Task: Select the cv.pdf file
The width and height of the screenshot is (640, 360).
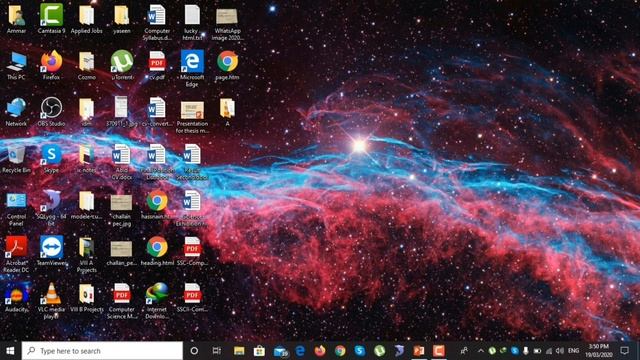Action: tap(157, 65)
